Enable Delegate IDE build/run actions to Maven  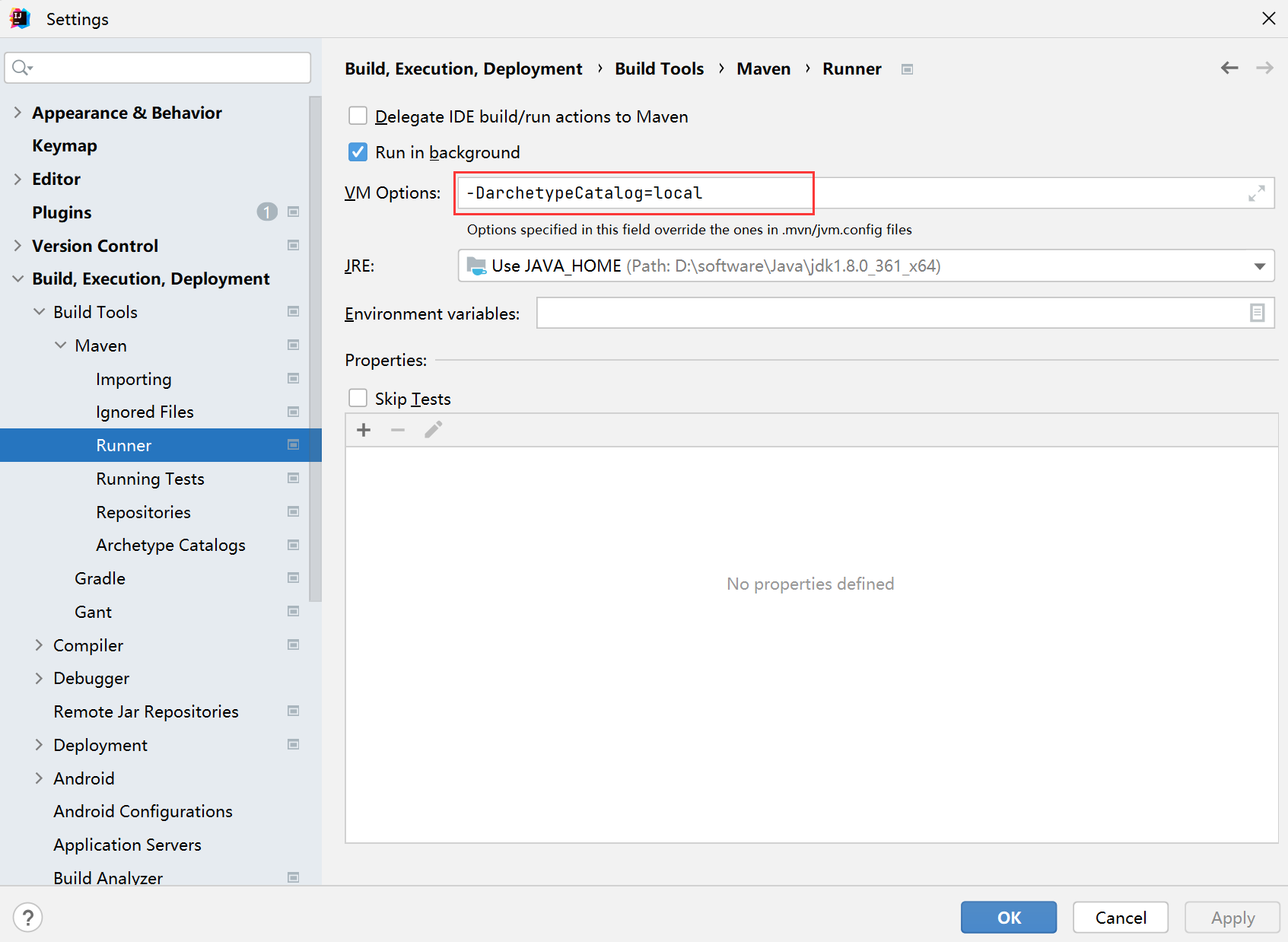(x=358, y=116)
